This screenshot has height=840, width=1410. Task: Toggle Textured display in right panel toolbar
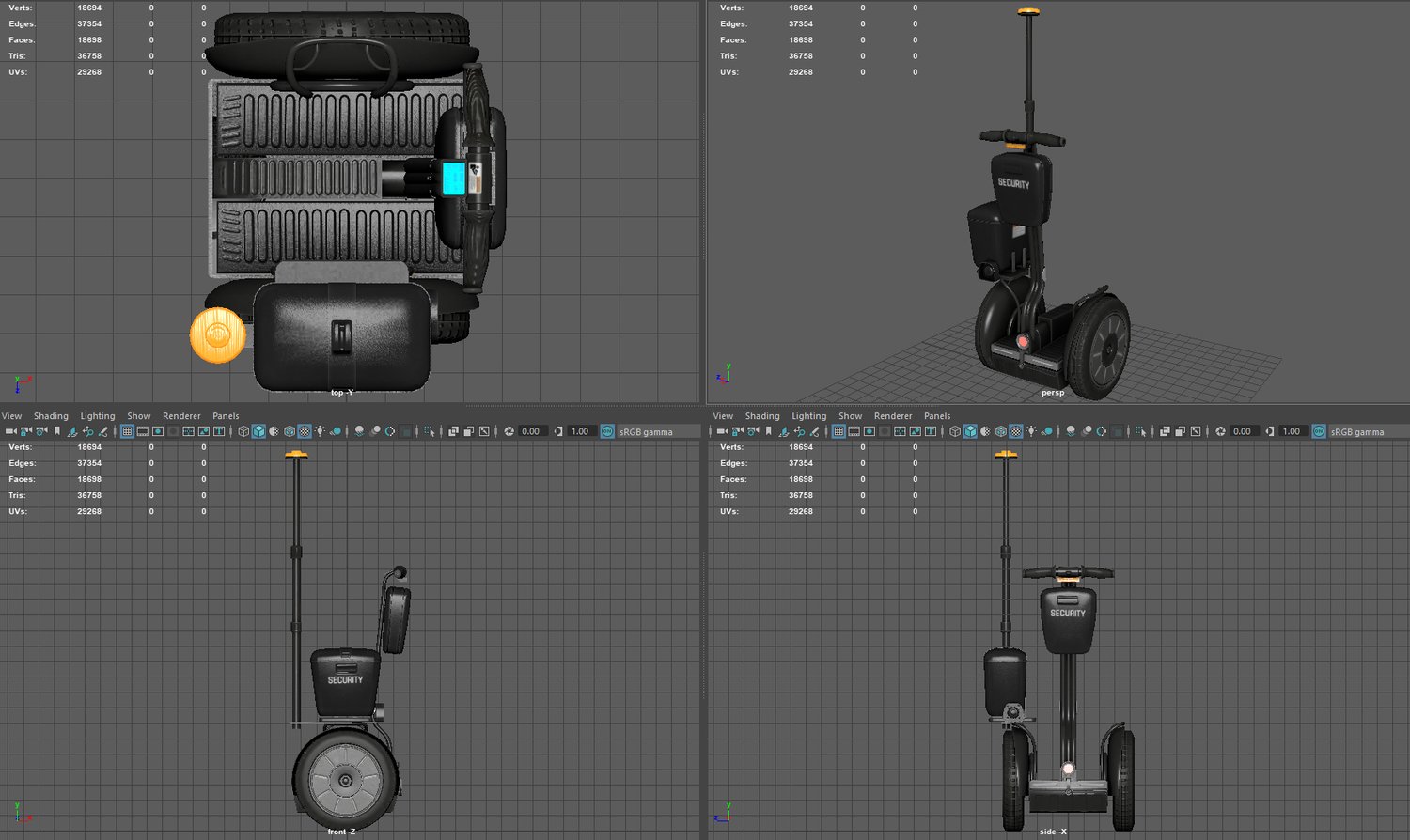click(1015, 431)
